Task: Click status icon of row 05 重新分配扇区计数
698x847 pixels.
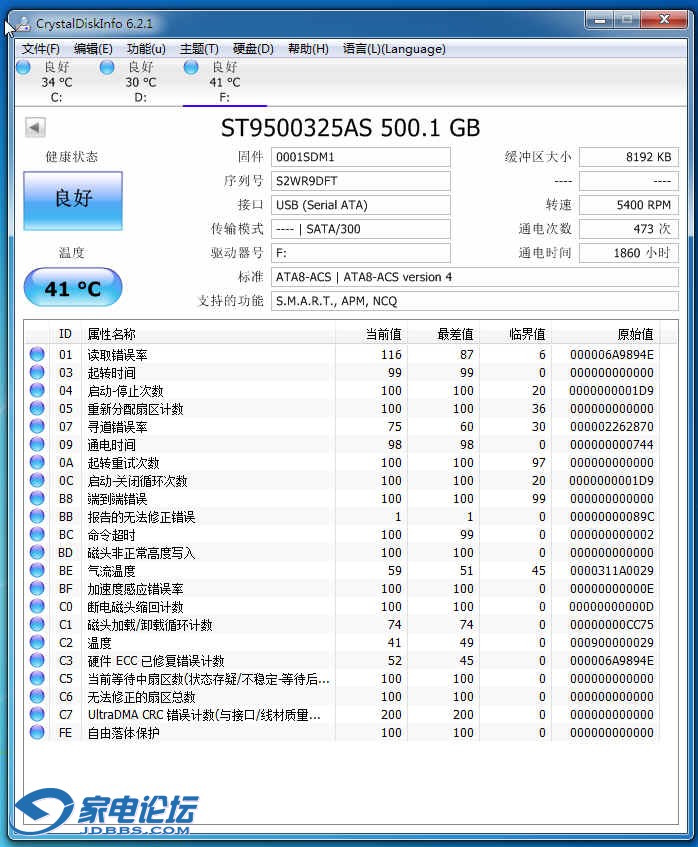Action: [37, 408]
